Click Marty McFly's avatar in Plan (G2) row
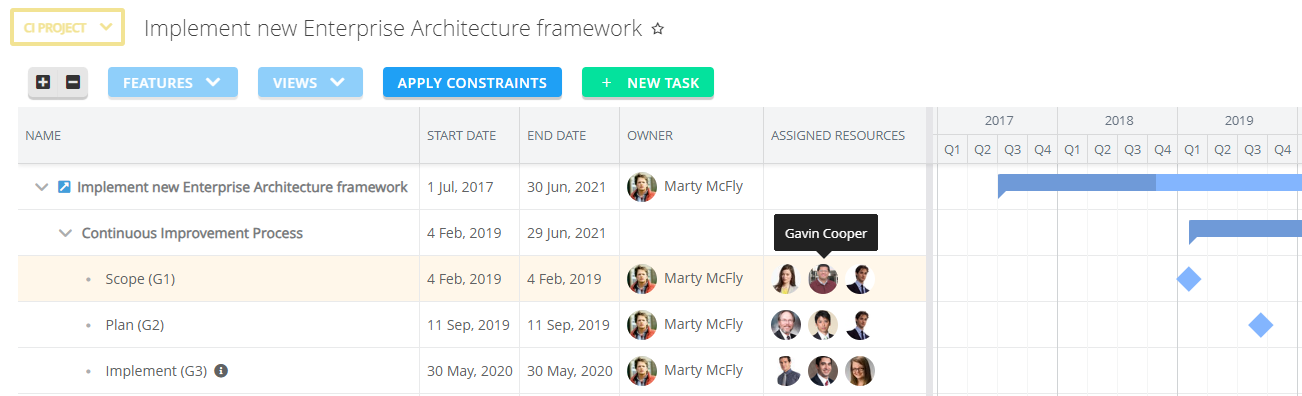This screenshot has height=396, width=1302. 642,325
